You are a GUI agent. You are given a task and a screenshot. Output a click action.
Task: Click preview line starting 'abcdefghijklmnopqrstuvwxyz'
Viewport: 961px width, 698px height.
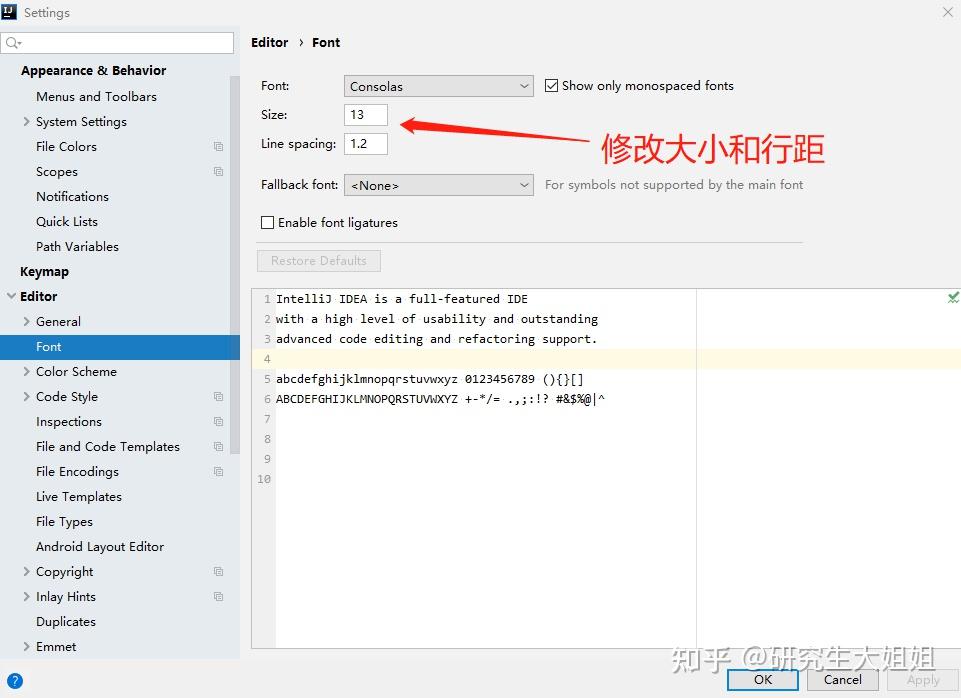430,379
